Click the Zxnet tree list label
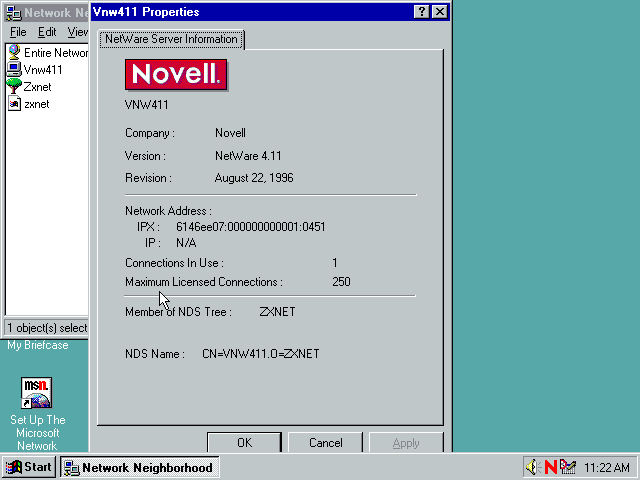 pyautogui.click(x=37, y=87)
